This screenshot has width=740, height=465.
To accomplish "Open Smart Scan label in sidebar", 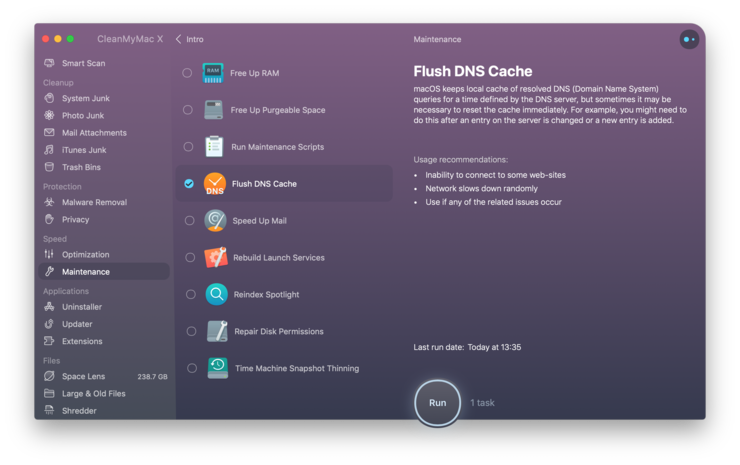I will coord(84,63).
